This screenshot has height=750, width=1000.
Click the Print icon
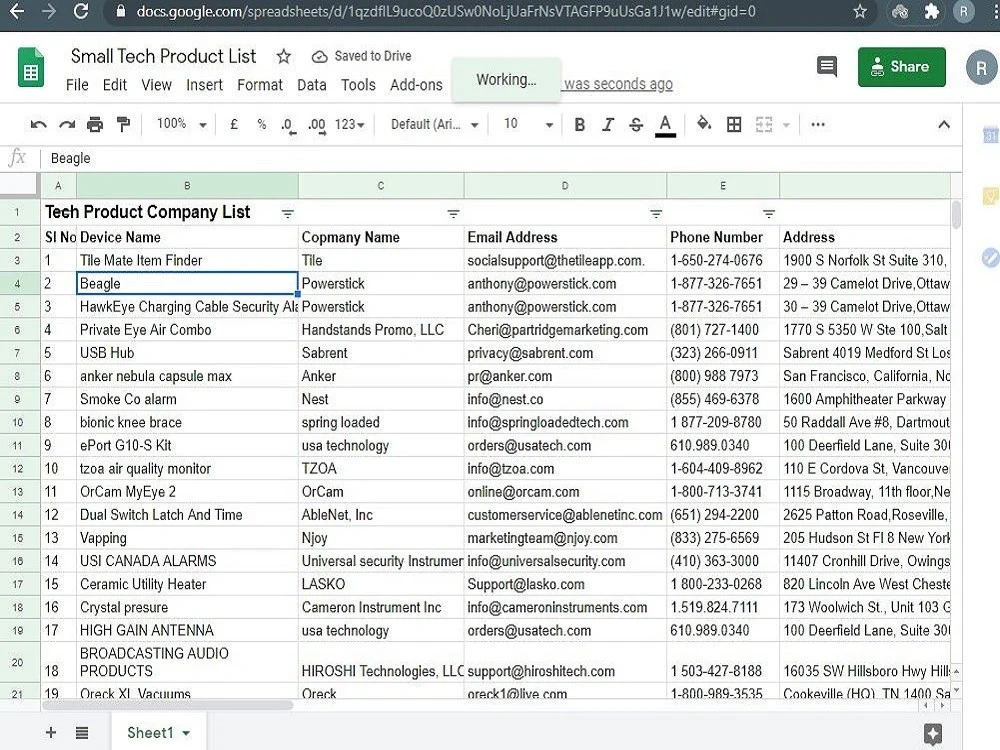(x=95, y=124)
